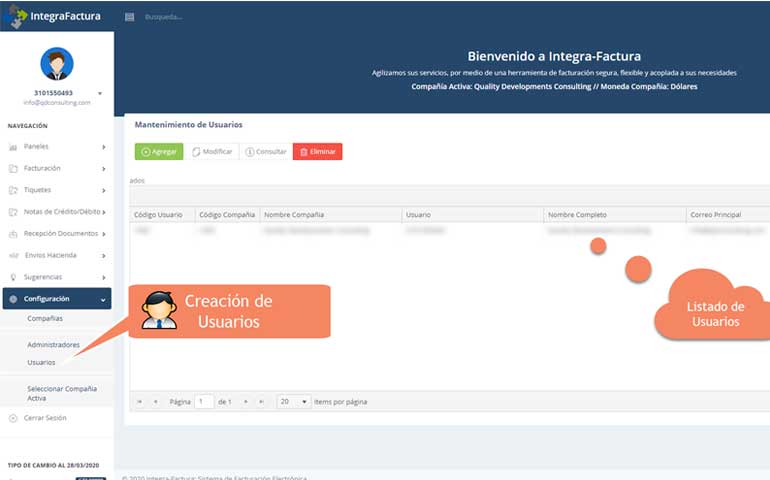Expand the Envíos Hacienda chevron
This screenshot has height=480, width=770.
(104, 255)
